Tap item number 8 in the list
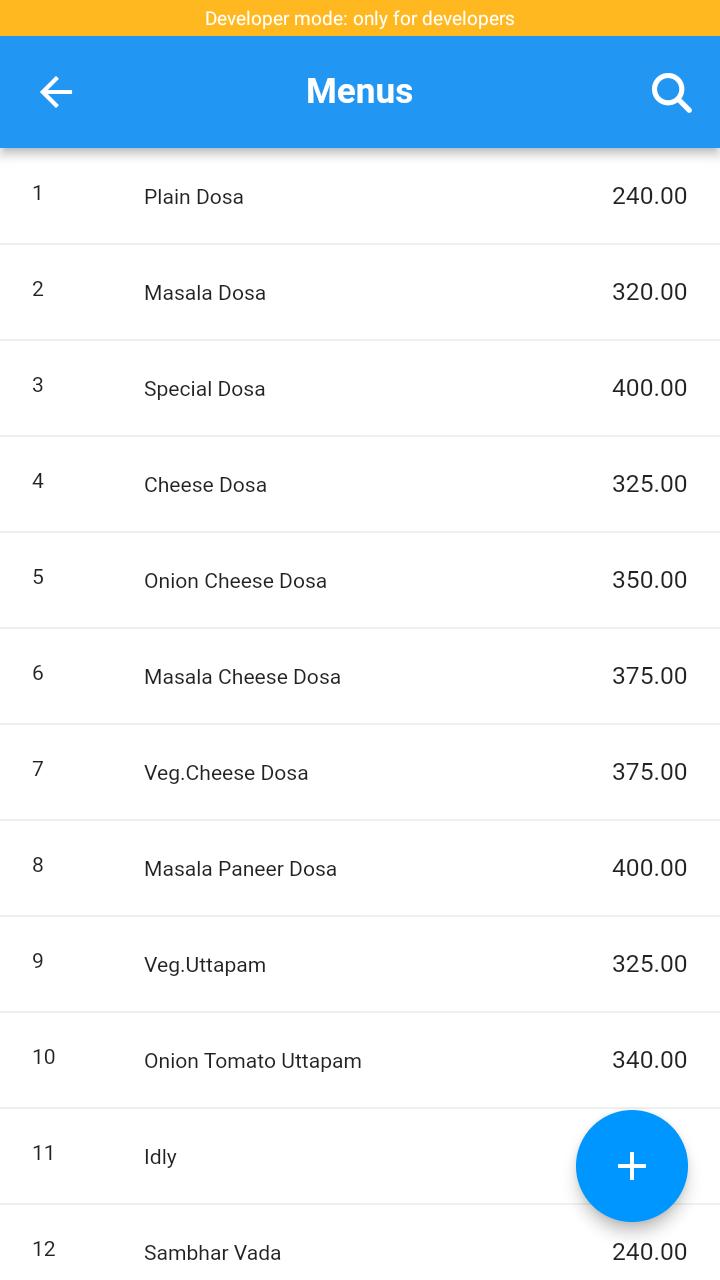720x1280 pixels. (38, 865)
